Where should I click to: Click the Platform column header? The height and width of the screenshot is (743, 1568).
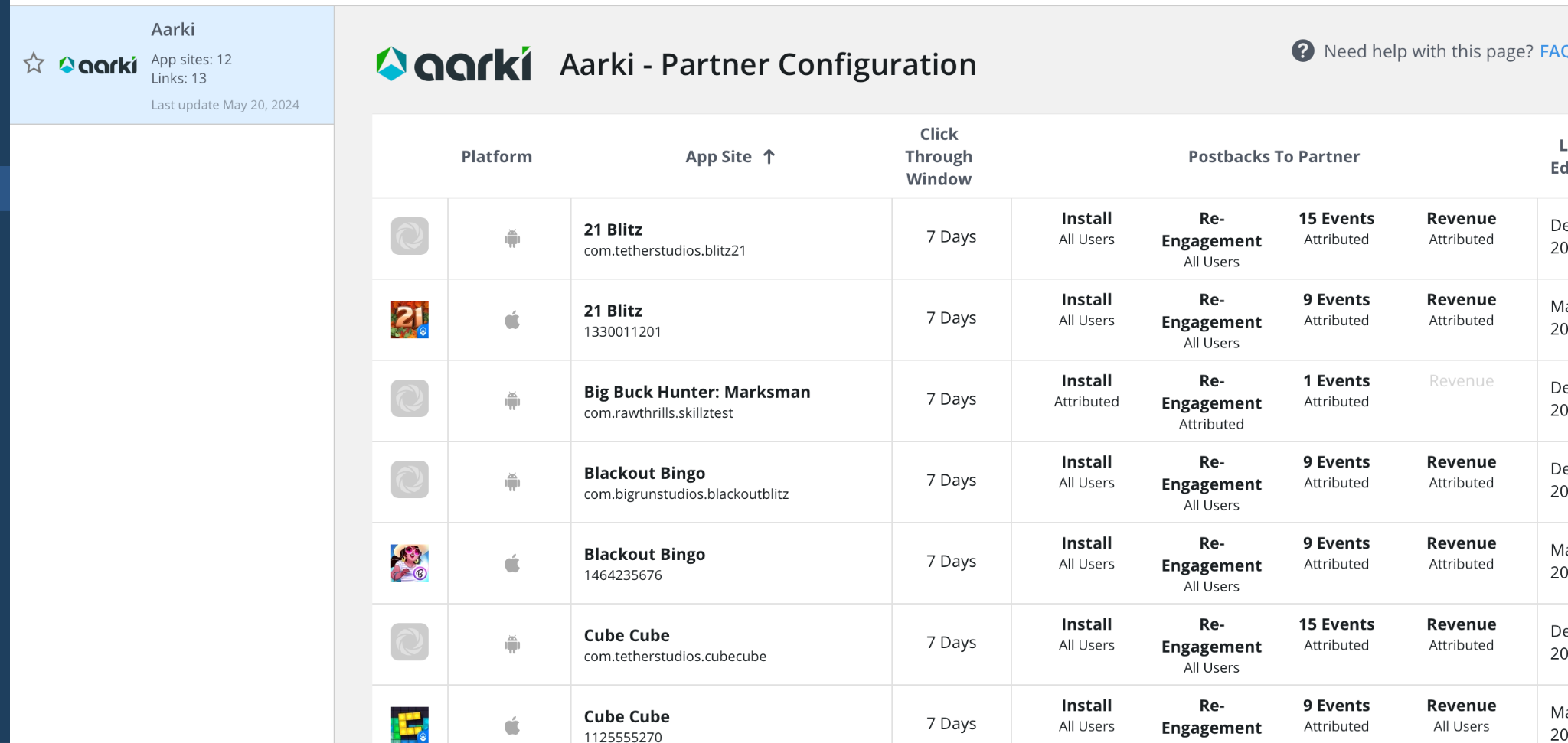[496, 157]
